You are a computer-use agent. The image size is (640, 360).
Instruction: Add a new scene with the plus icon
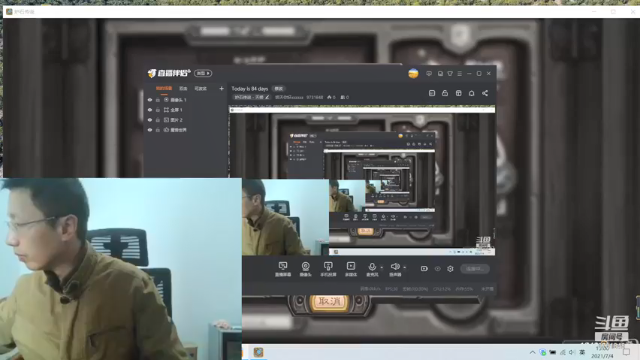point(221,89)
